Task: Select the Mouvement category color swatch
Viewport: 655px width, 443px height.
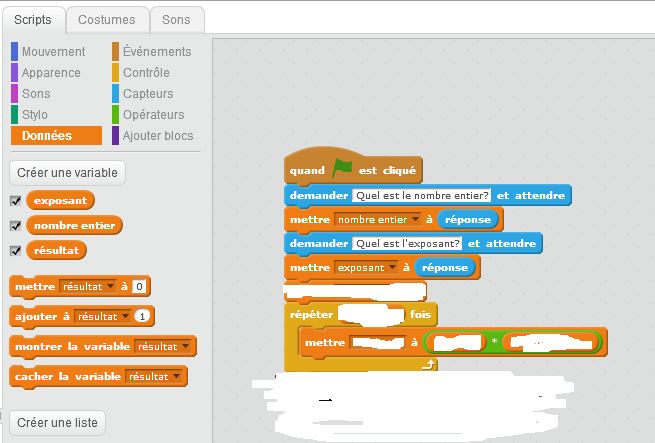Action: click(14, 51)
